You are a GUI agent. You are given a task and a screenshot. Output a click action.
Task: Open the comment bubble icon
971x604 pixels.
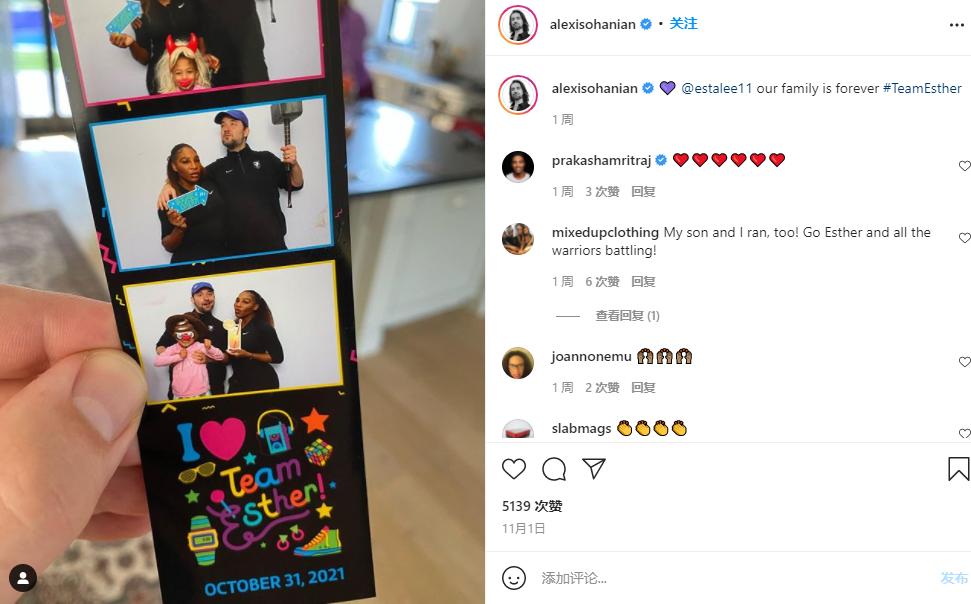tap(554, 469)
